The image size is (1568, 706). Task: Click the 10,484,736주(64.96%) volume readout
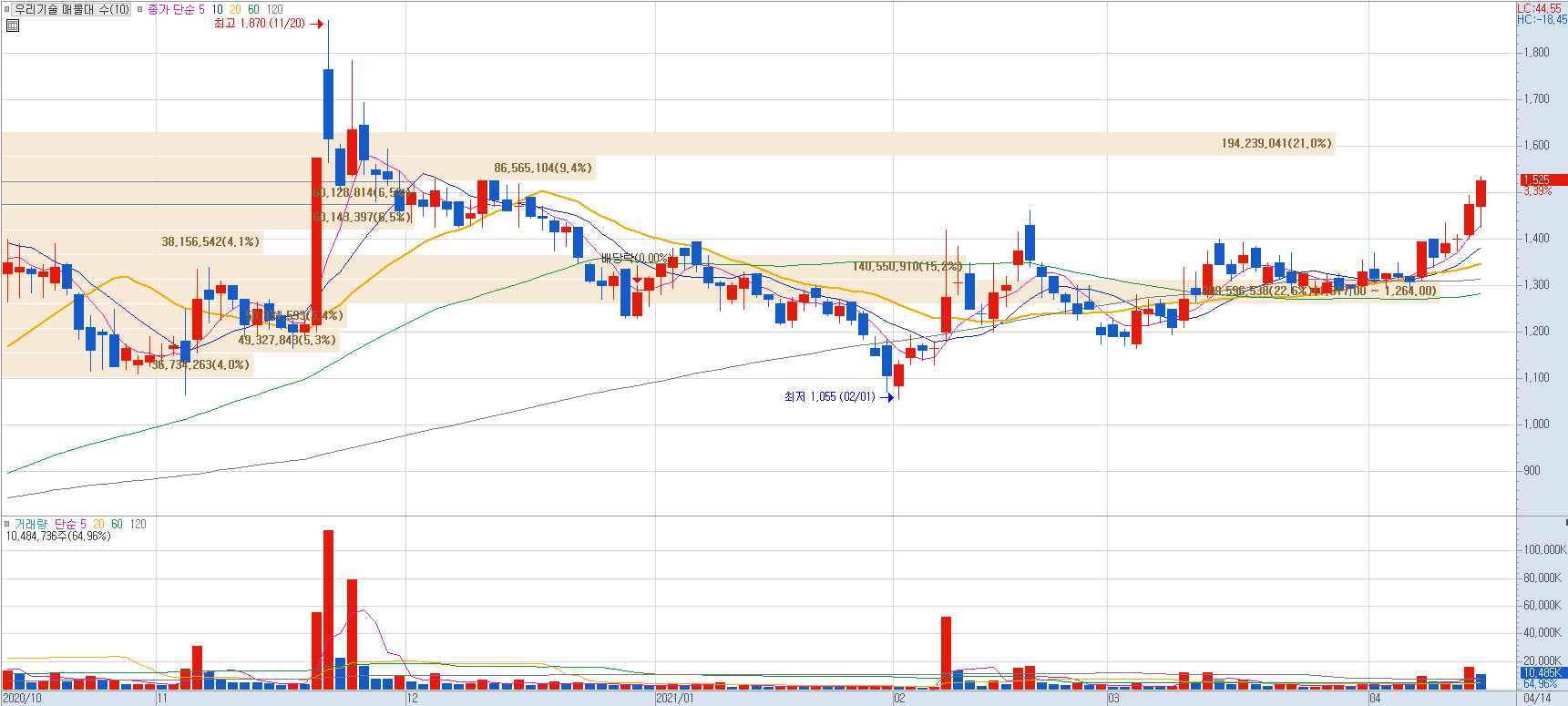[x=58, y=537]
